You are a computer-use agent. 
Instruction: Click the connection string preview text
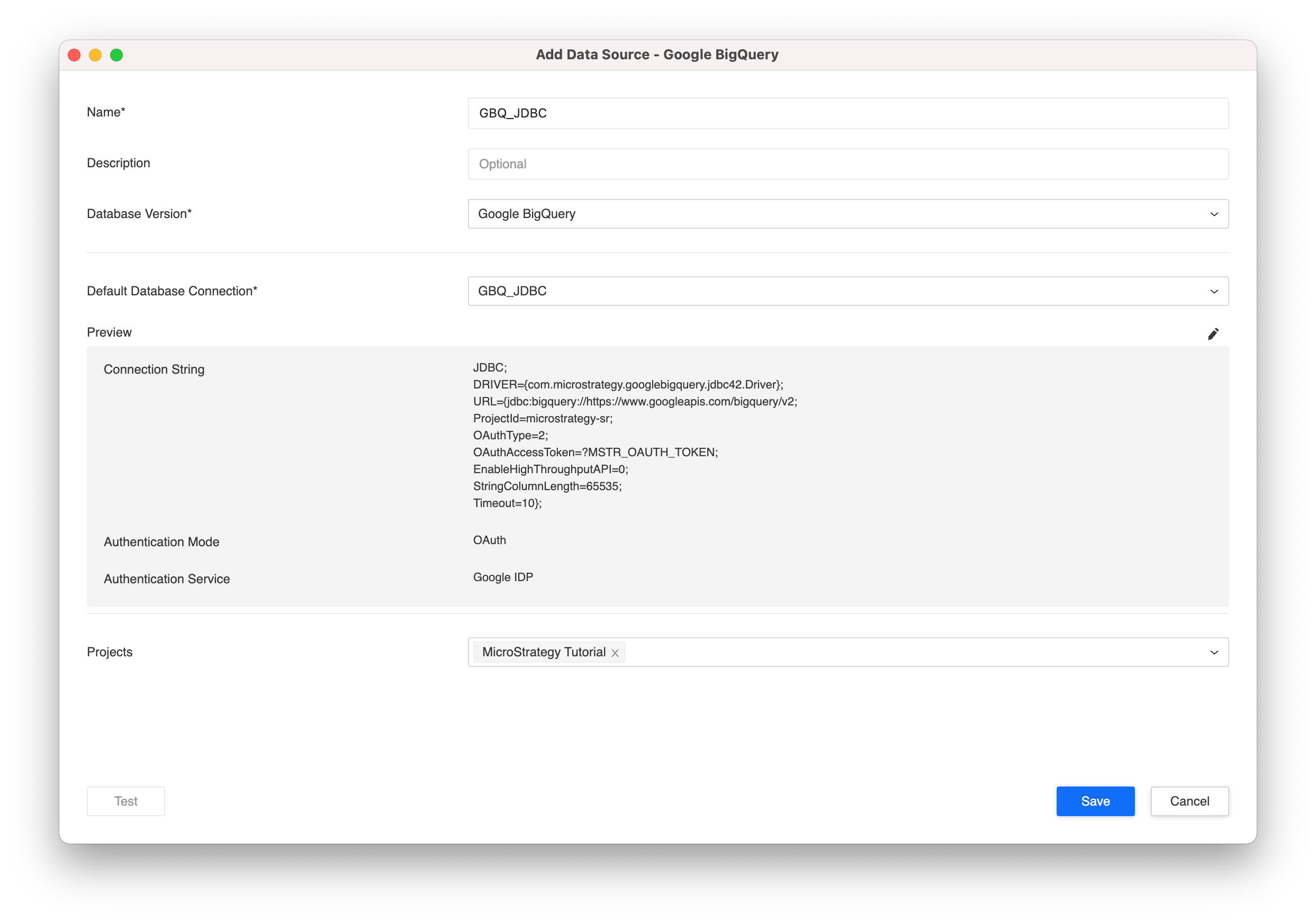[x=628, y=435]
